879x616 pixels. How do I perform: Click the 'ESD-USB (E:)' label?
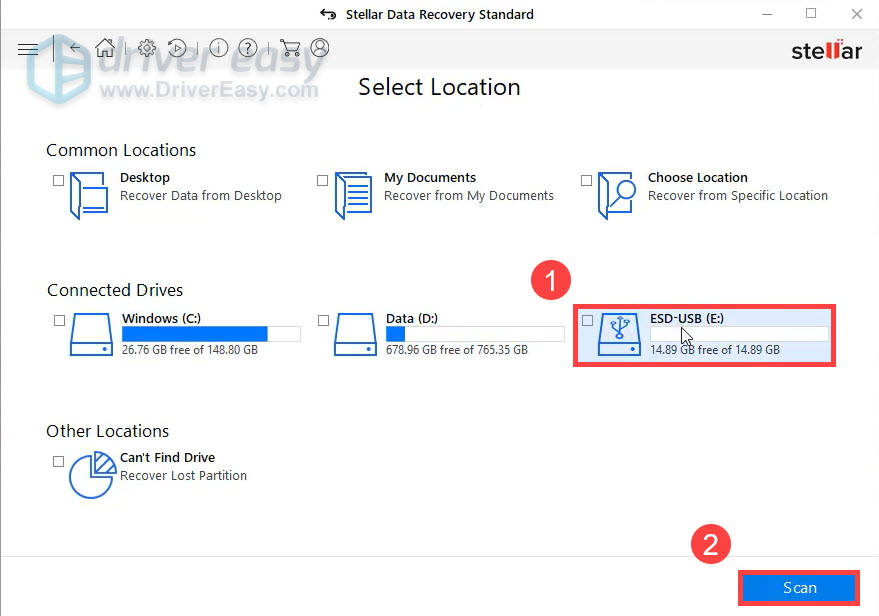(687, 318)
